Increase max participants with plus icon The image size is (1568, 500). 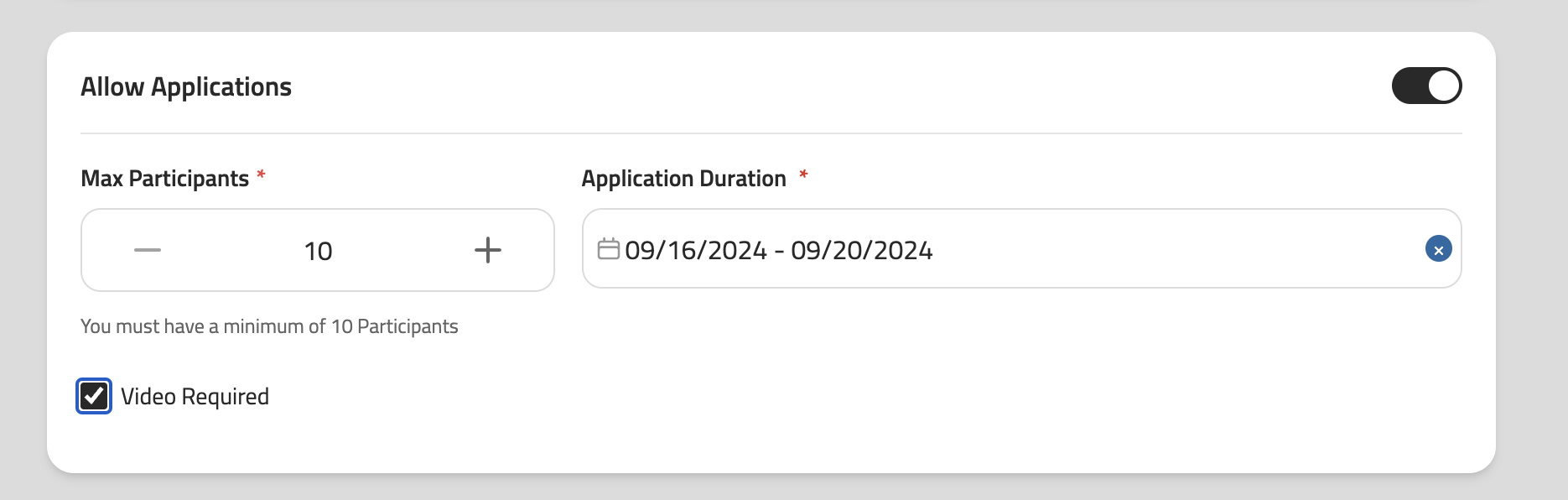(x=488, y=250)
